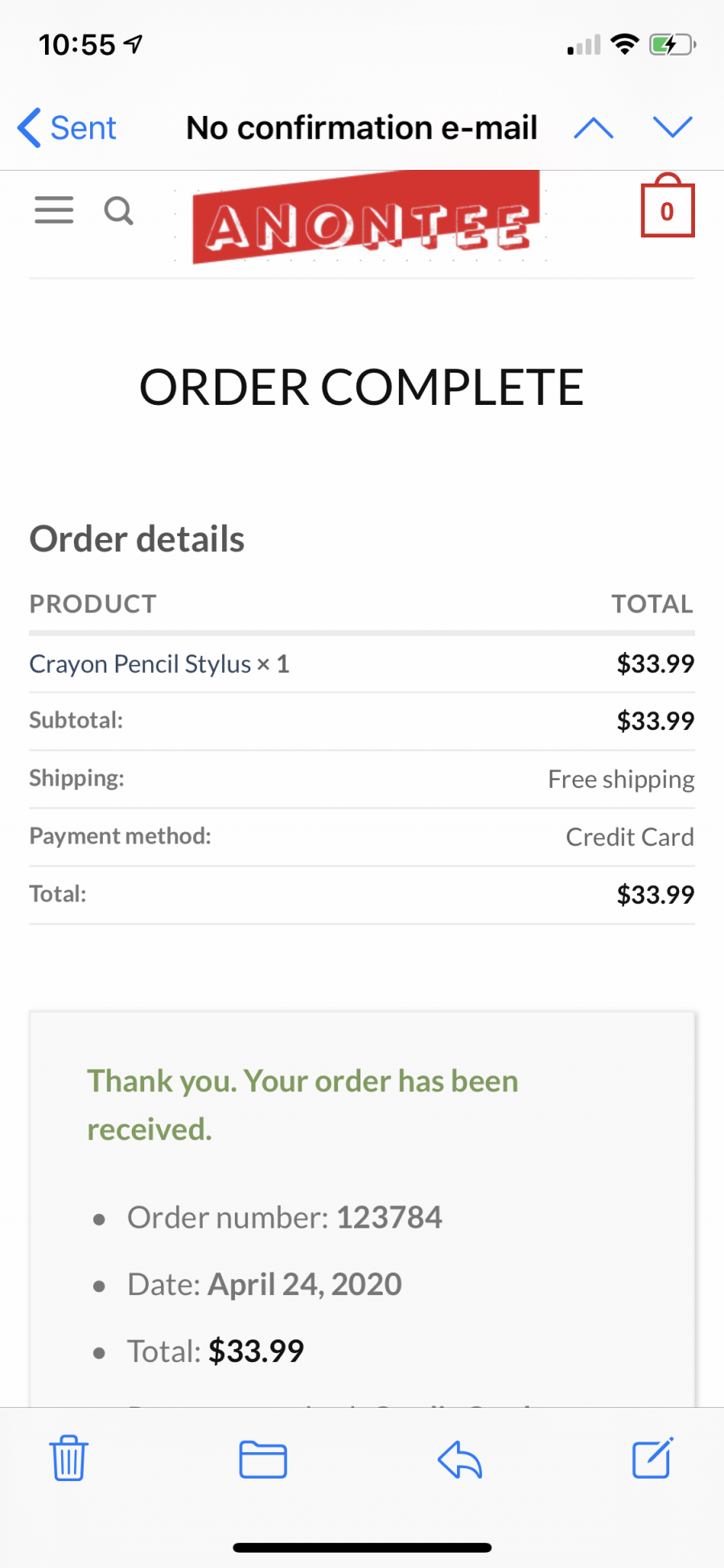Viewport: 724px width, 1568px height.
Task: Show next message with down chevron
Action: [673, 127]
